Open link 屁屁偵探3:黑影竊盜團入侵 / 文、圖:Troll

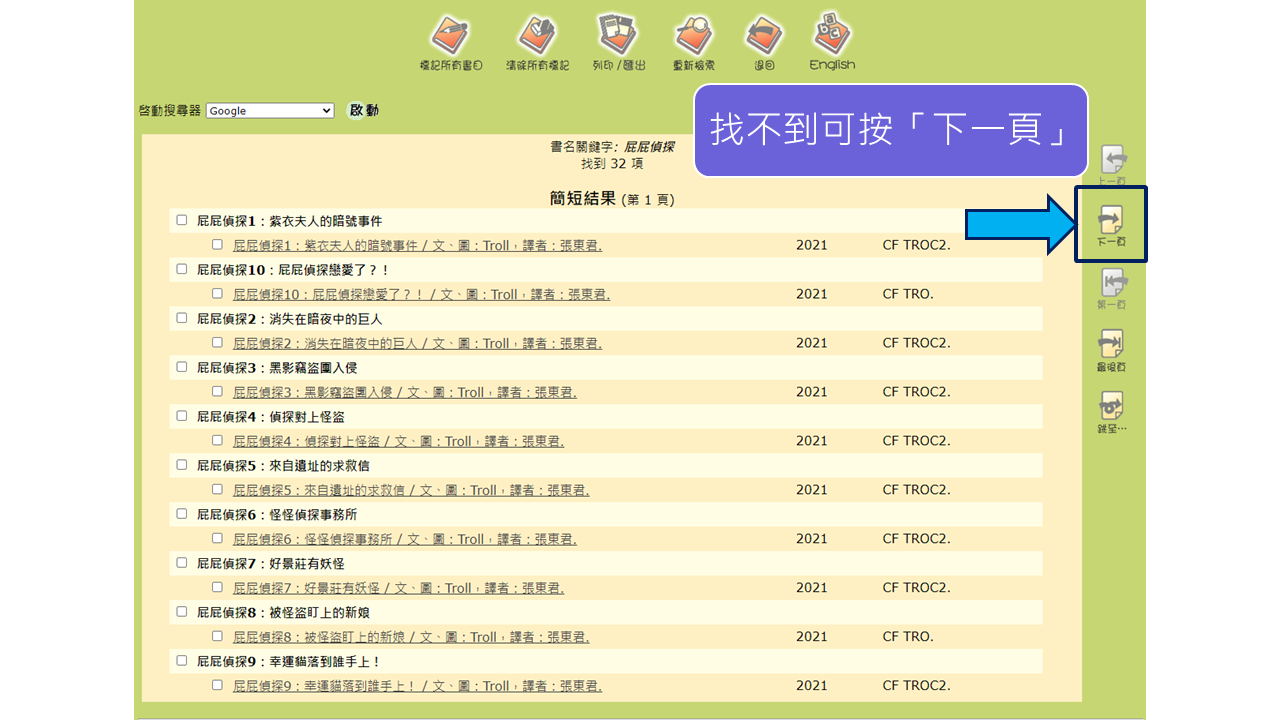coord(405,392)
